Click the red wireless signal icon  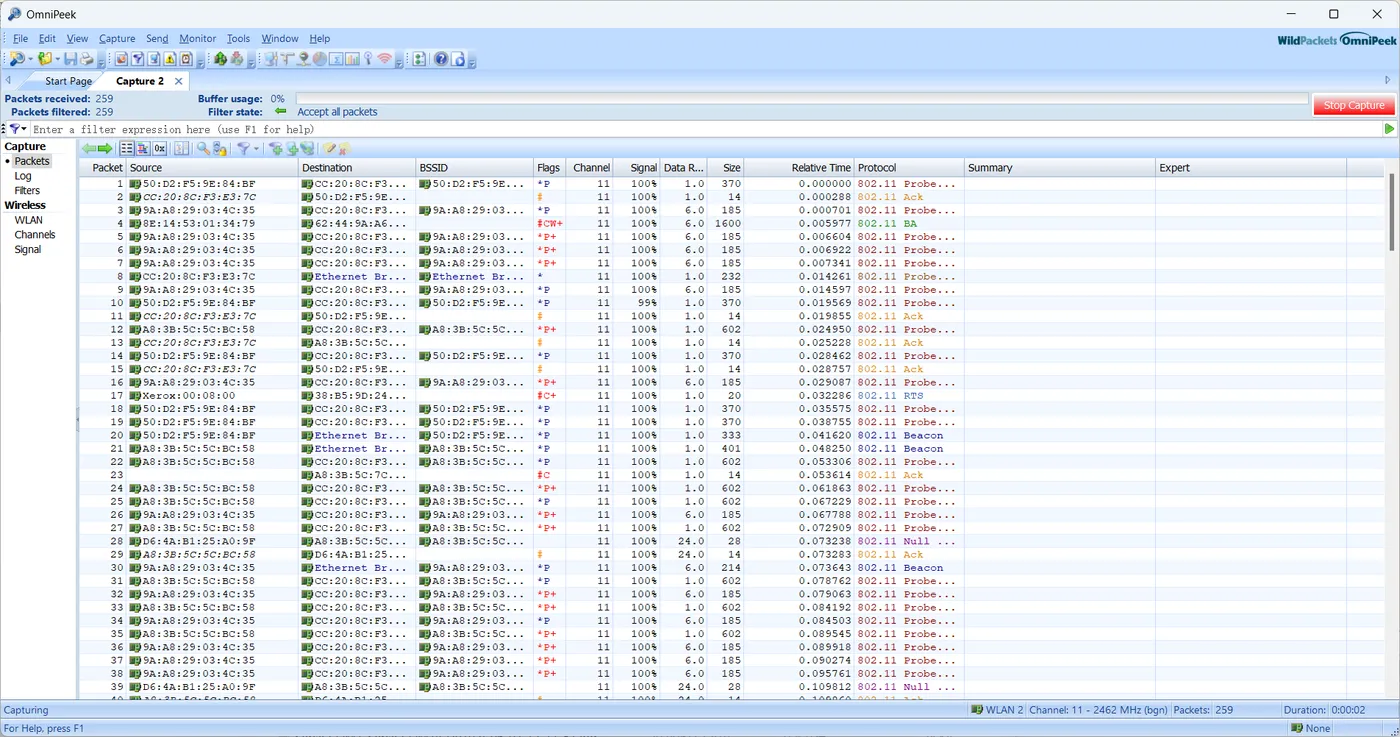pyautogui.click(x=385, y=59)
